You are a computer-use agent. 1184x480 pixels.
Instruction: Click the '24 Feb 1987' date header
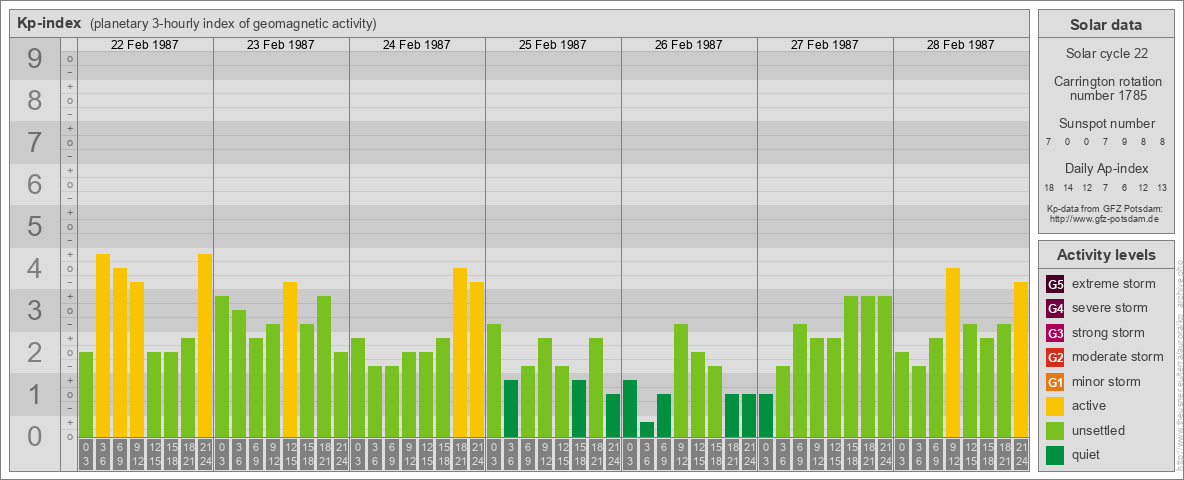[417, 45]
